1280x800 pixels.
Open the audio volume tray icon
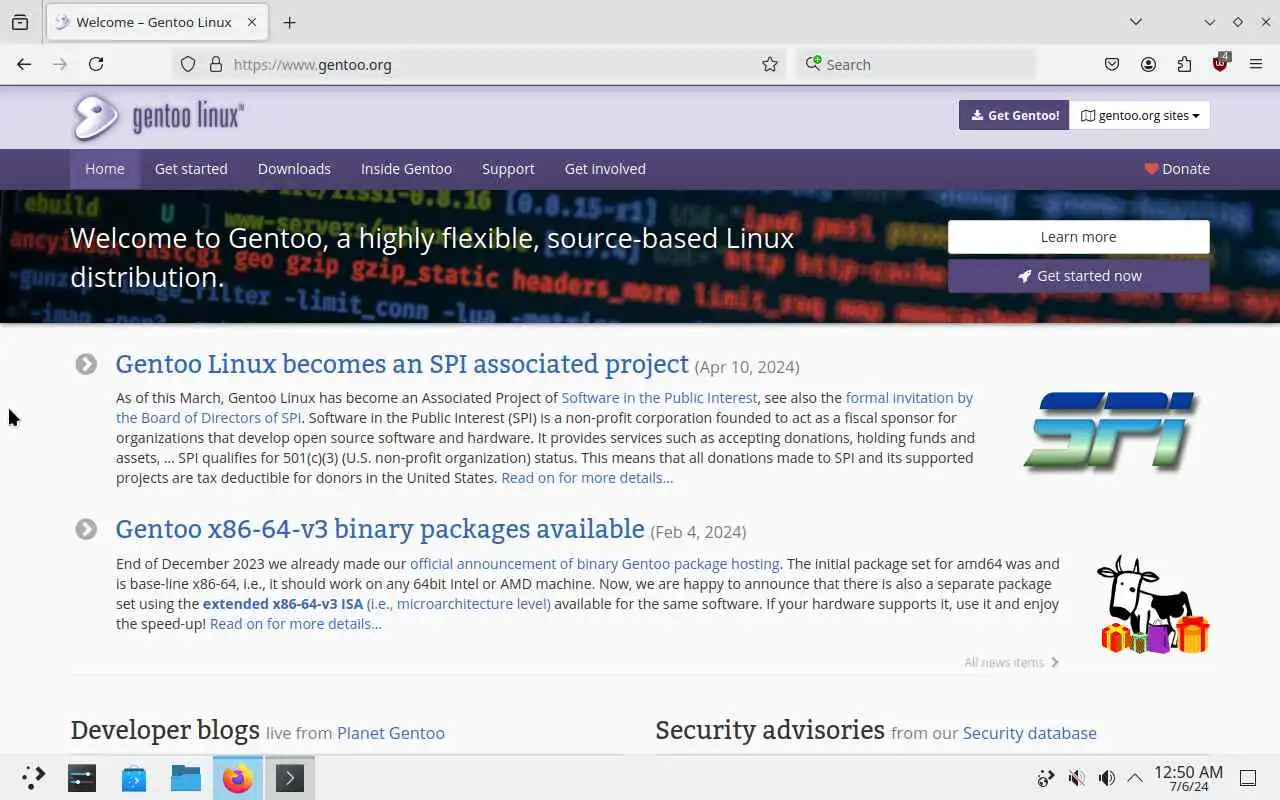[1106, 778]
